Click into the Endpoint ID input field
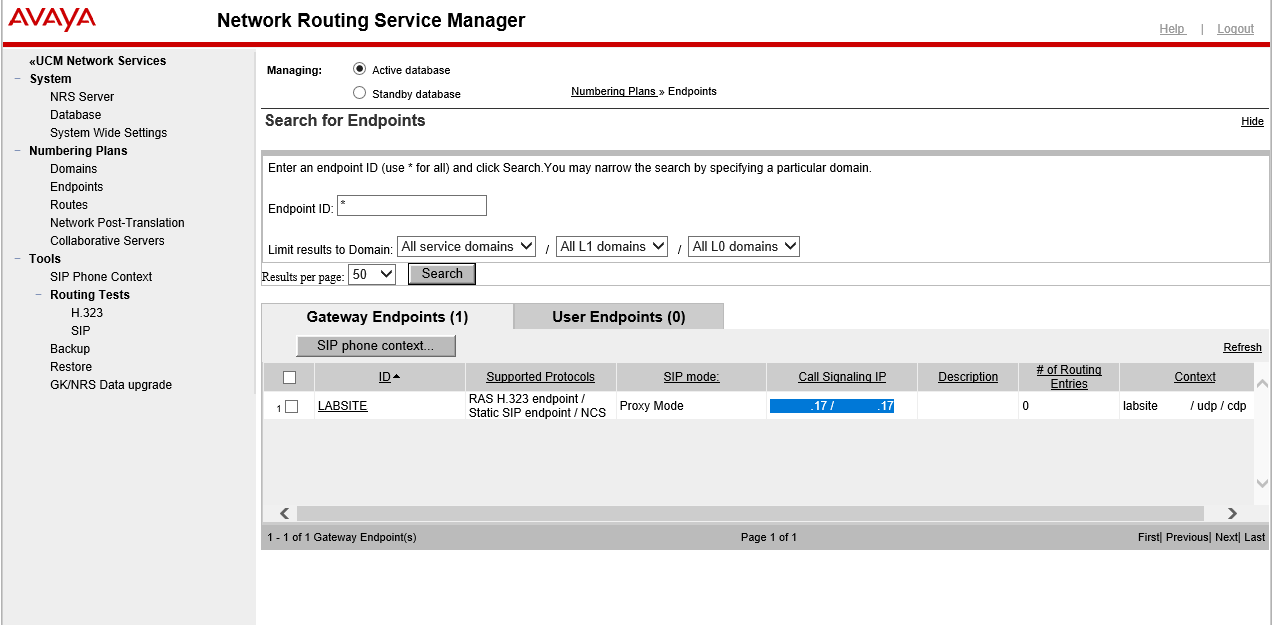This screenshot has width=1273, height=625. click(x=412, y=206)
